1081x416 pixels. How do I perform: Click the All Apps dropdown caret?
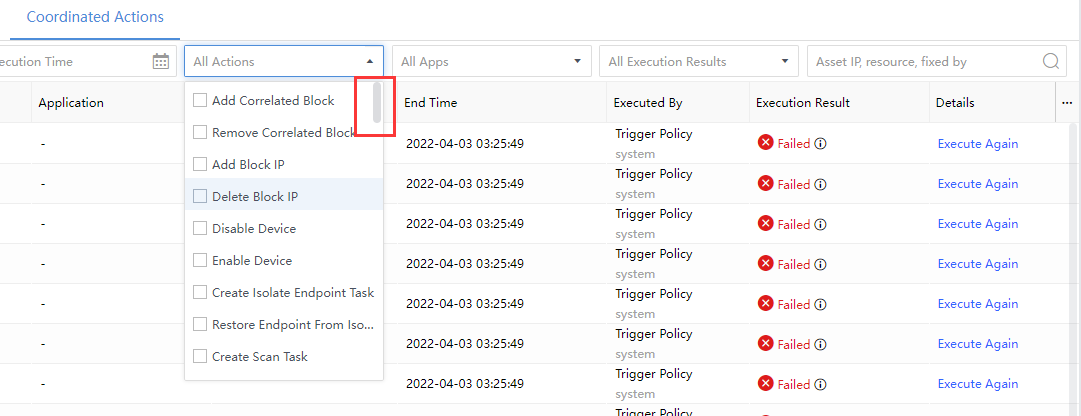pyautogui.click(x=577, y=61)
